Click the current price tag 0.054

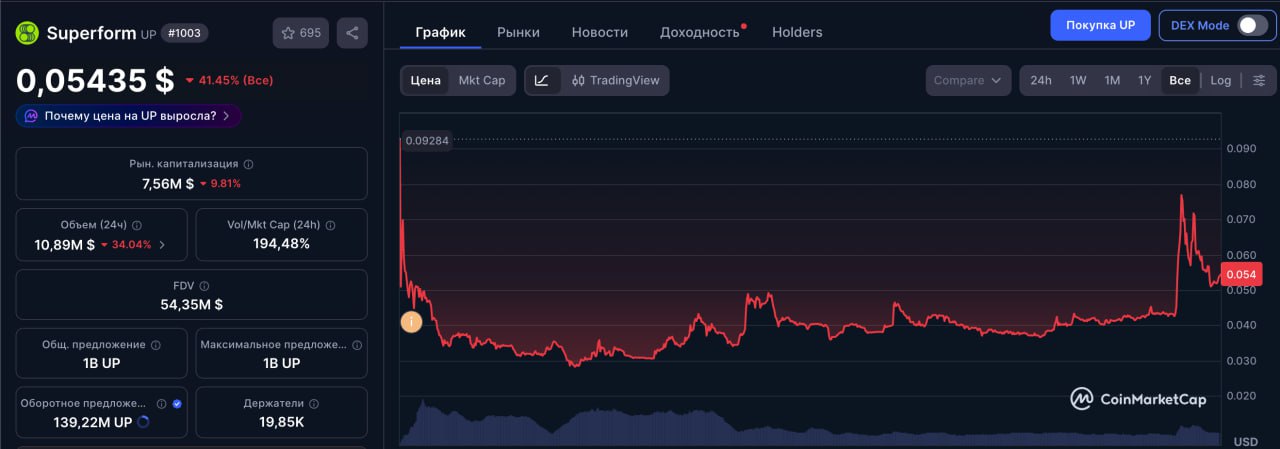pyautogui.click(x=1240, y=274)
